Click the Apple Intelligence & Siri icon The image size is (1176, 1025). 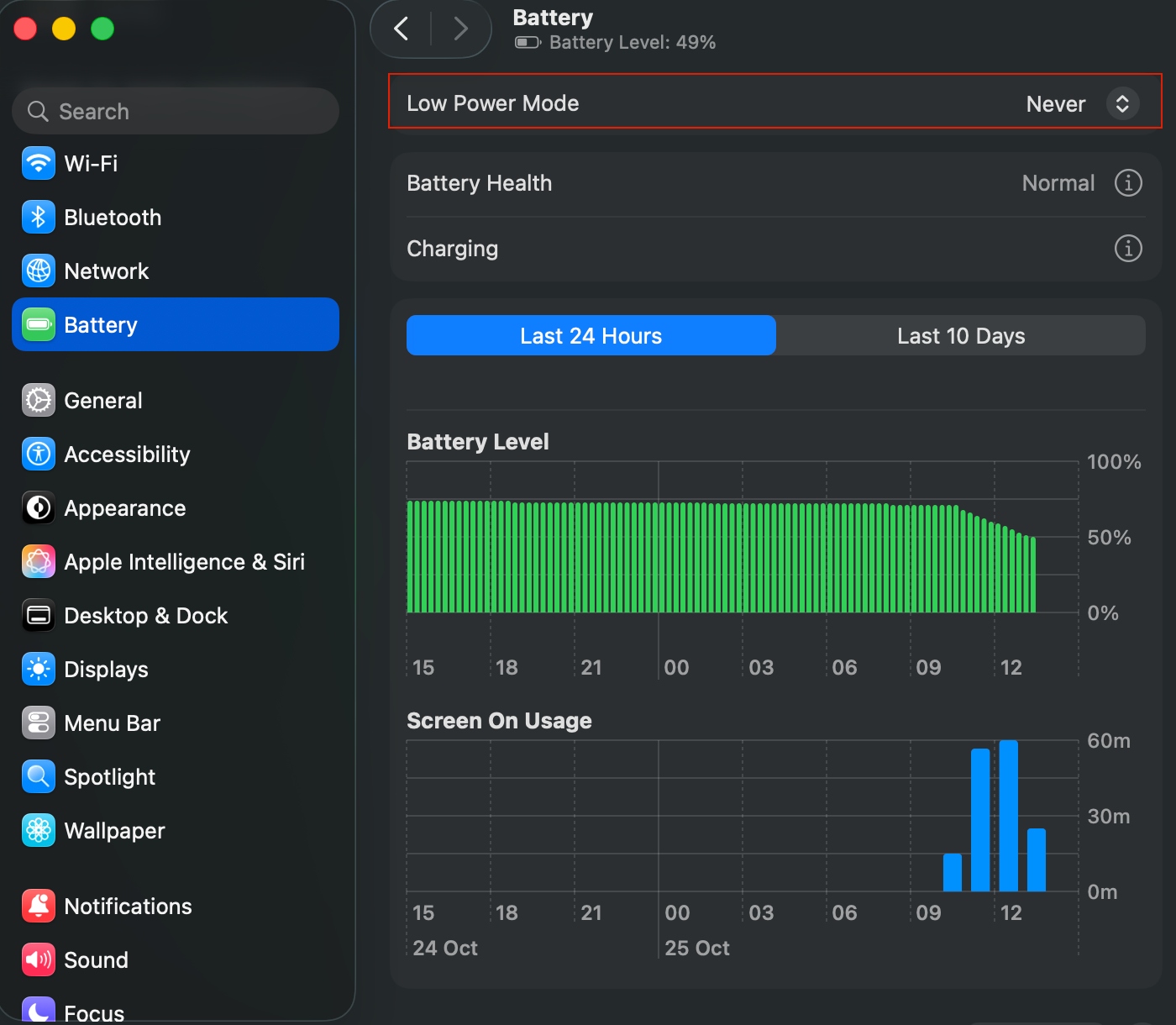(39, 561)
